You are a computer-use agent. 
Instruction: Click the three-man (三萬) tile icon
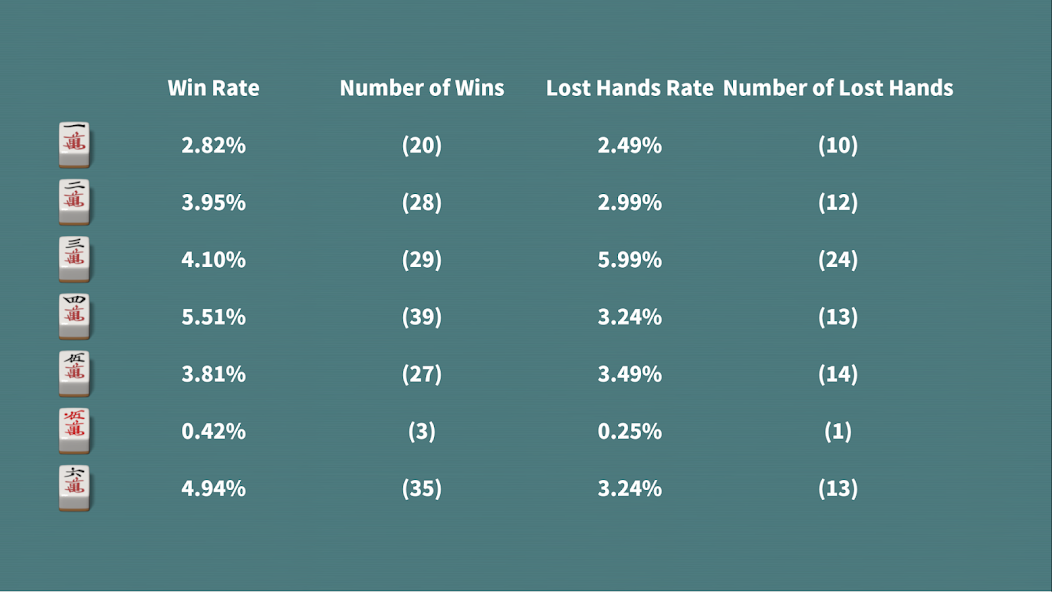74,258
